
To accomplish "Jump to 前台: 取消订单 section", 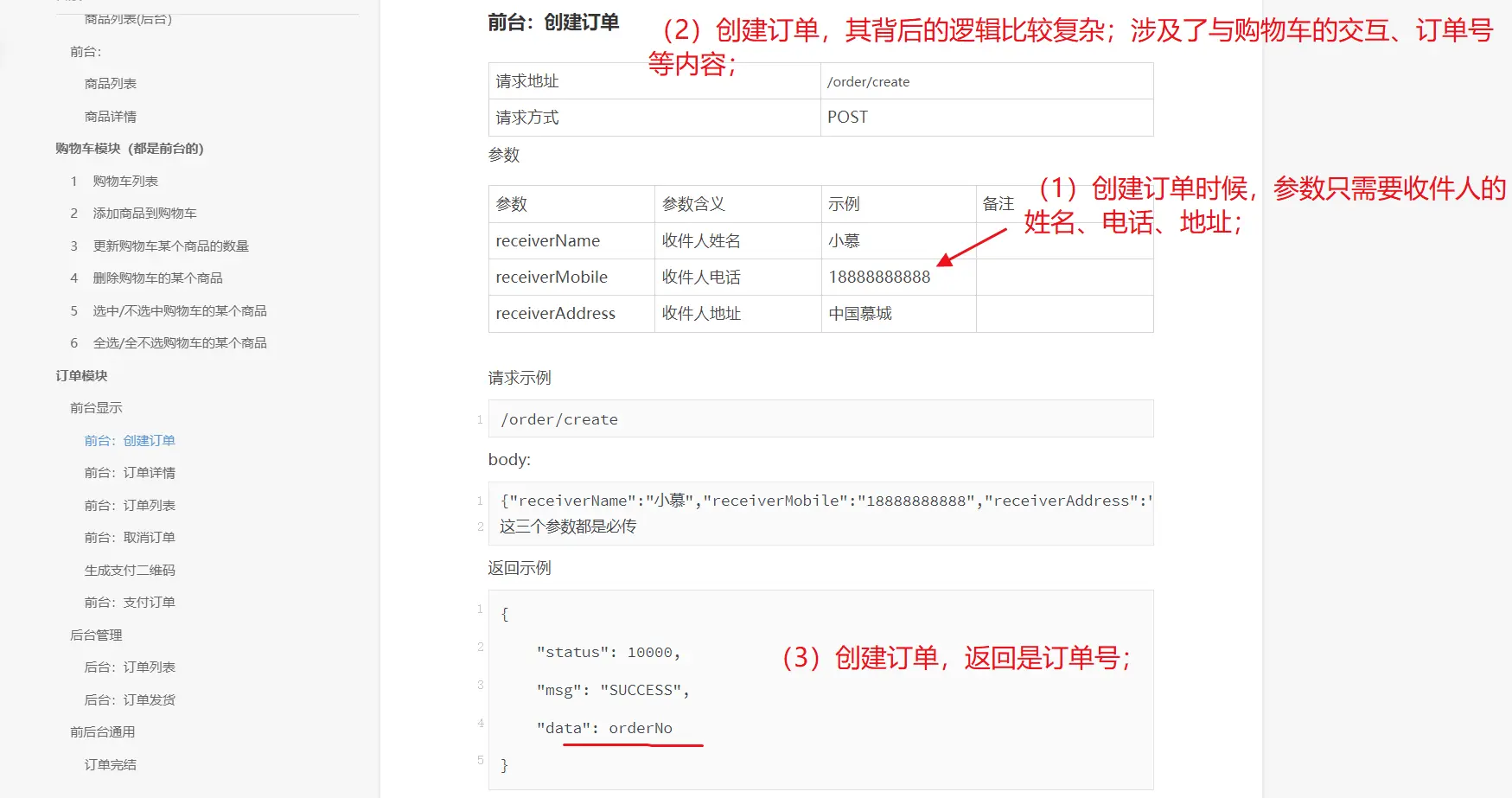I will (x=130, y=538).
